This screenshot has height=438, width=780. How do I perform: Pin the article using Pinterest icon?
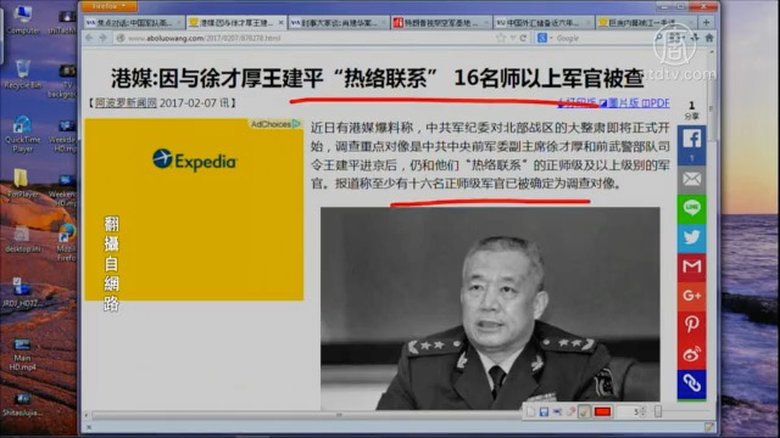[691, 325]
